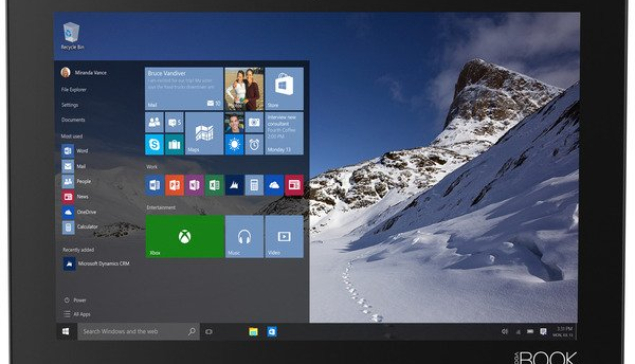The height and width of the screenshot is (364, 635).
Task: Open the Calculator tile in Work group
Action: [x=254, y=185]
